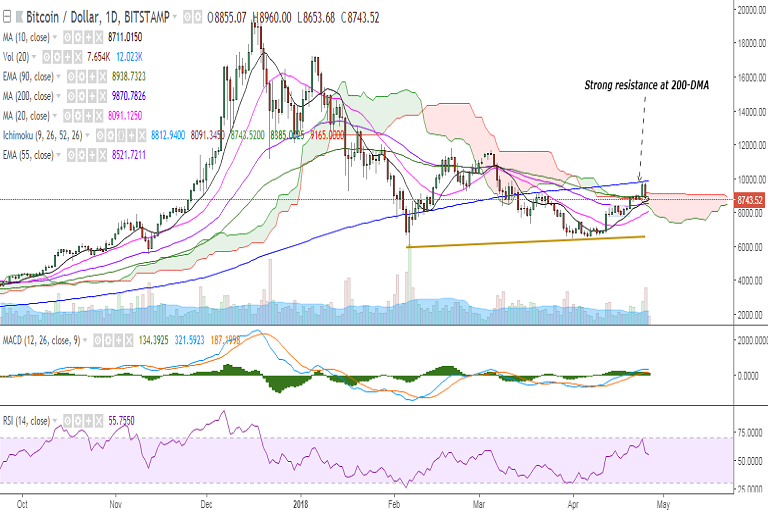
Task: Open settings gear for RSI
Action: click(78, 421)
